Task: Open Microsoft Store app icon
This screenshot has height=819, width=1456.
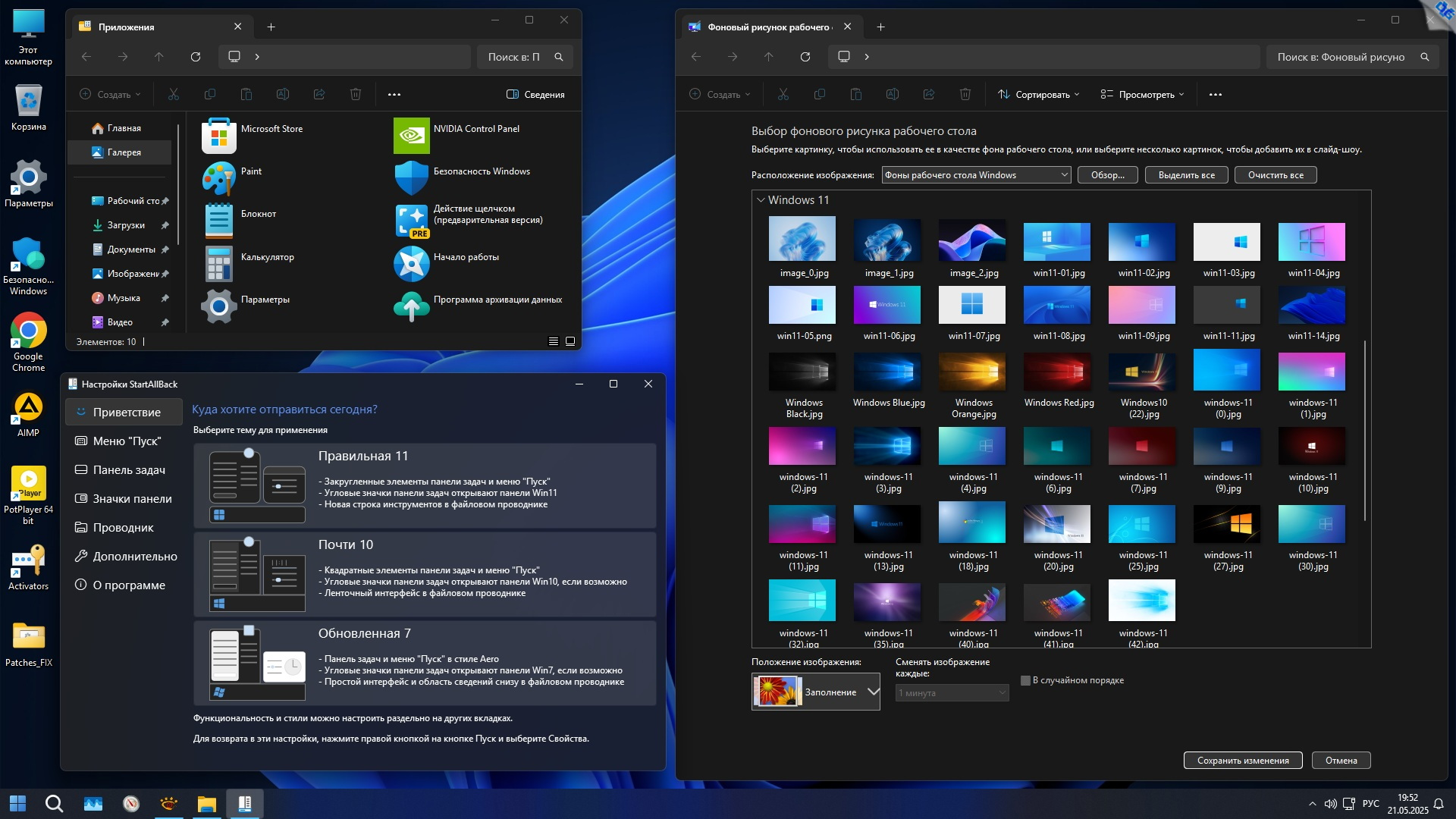Action: 219,136
